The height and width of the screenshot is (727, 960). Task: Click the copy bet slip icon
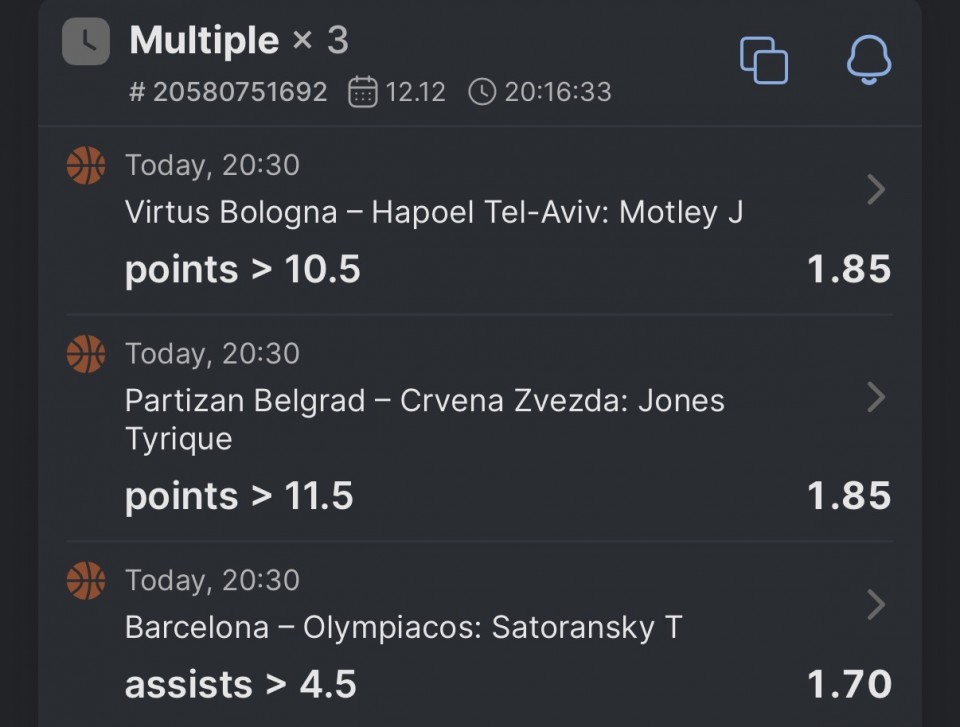tap(763, 60)
